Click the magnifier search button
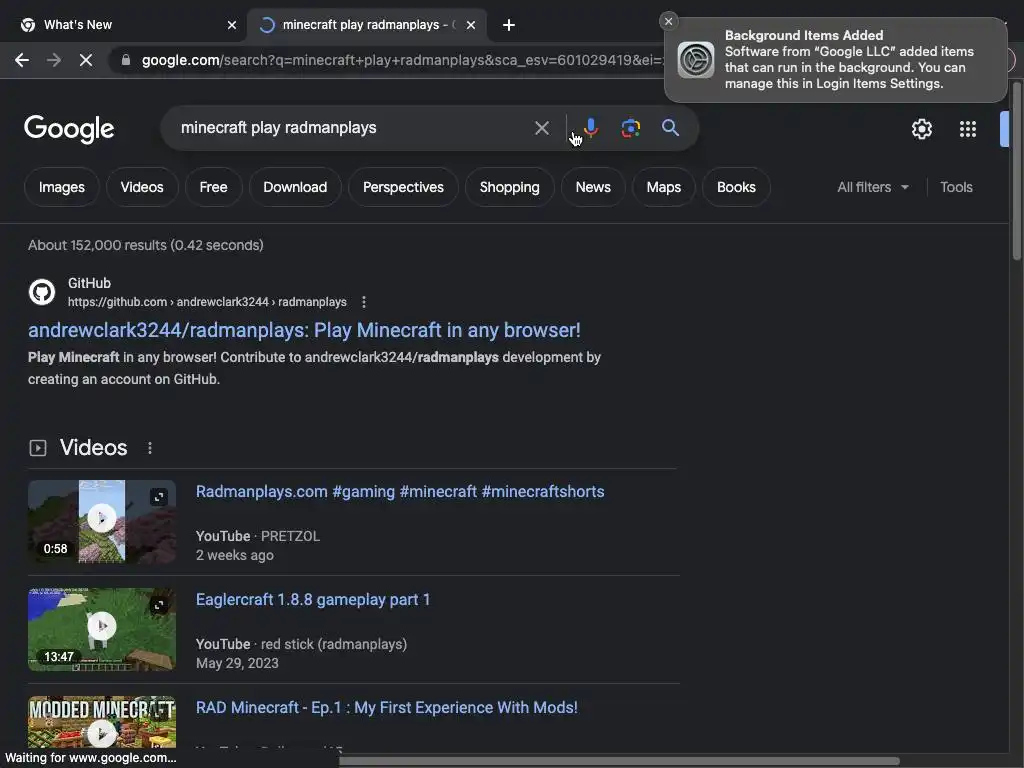 point(670,127)
